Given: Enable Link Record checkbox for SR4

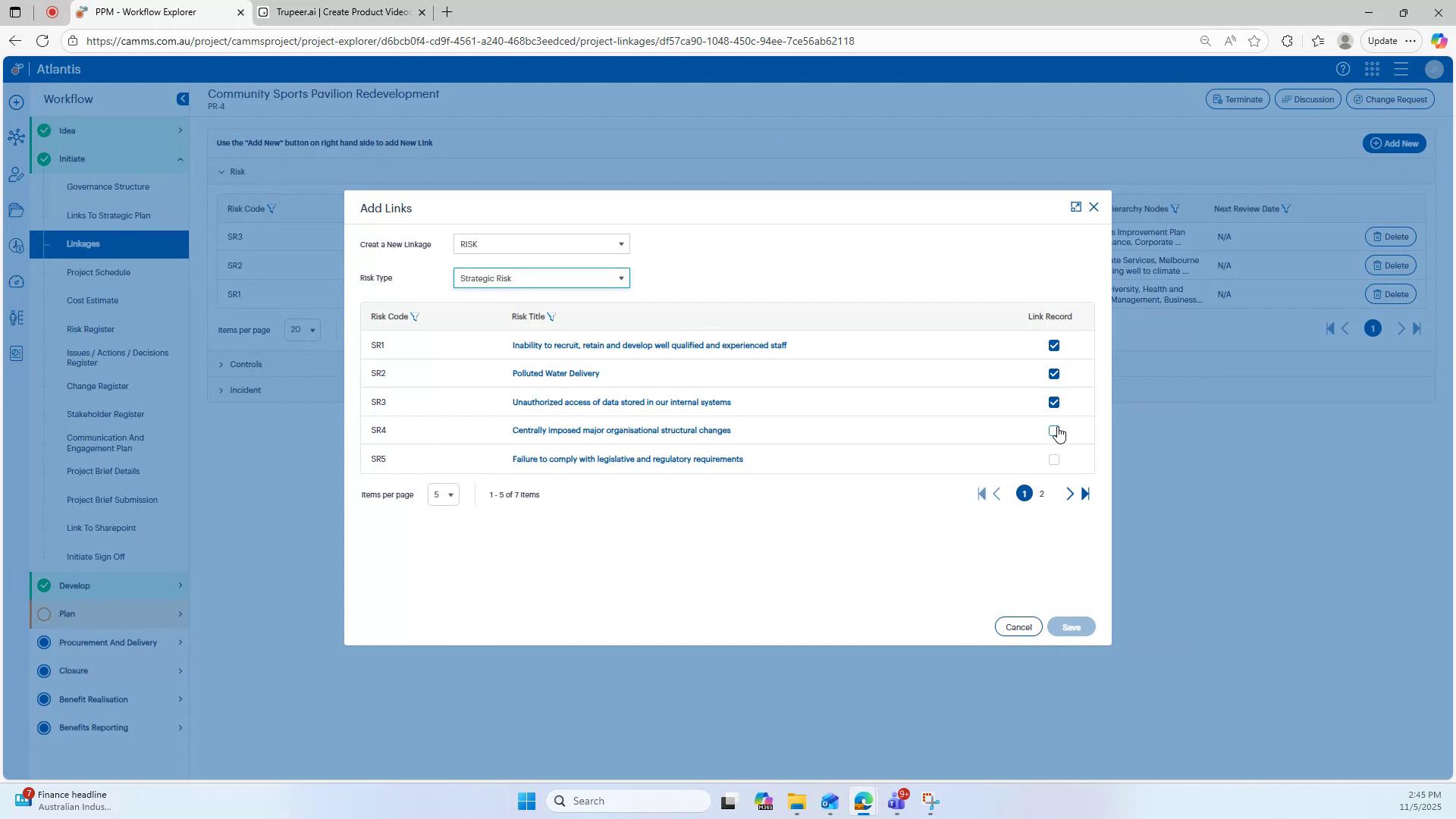Looking at the screenshot, I should point(1053,431).
